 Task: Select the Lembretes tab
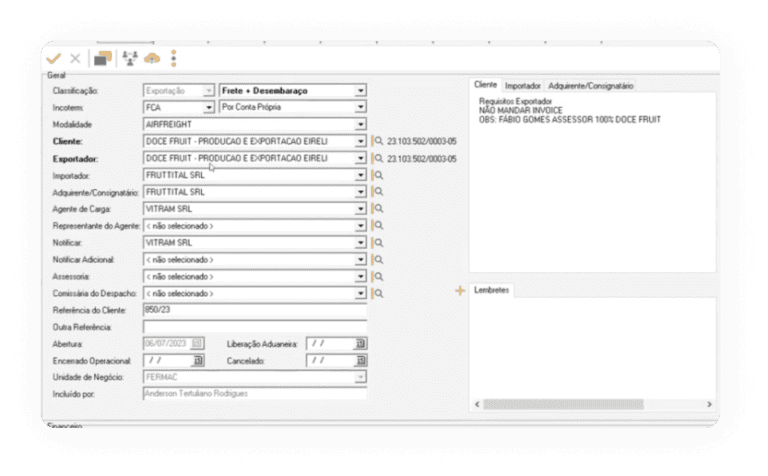point(491,290)
